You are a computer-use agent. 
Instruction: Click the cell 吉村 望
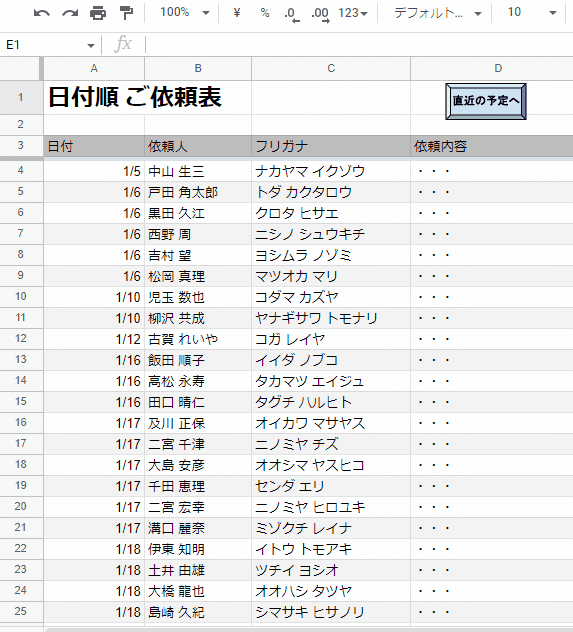click(198, 255)
